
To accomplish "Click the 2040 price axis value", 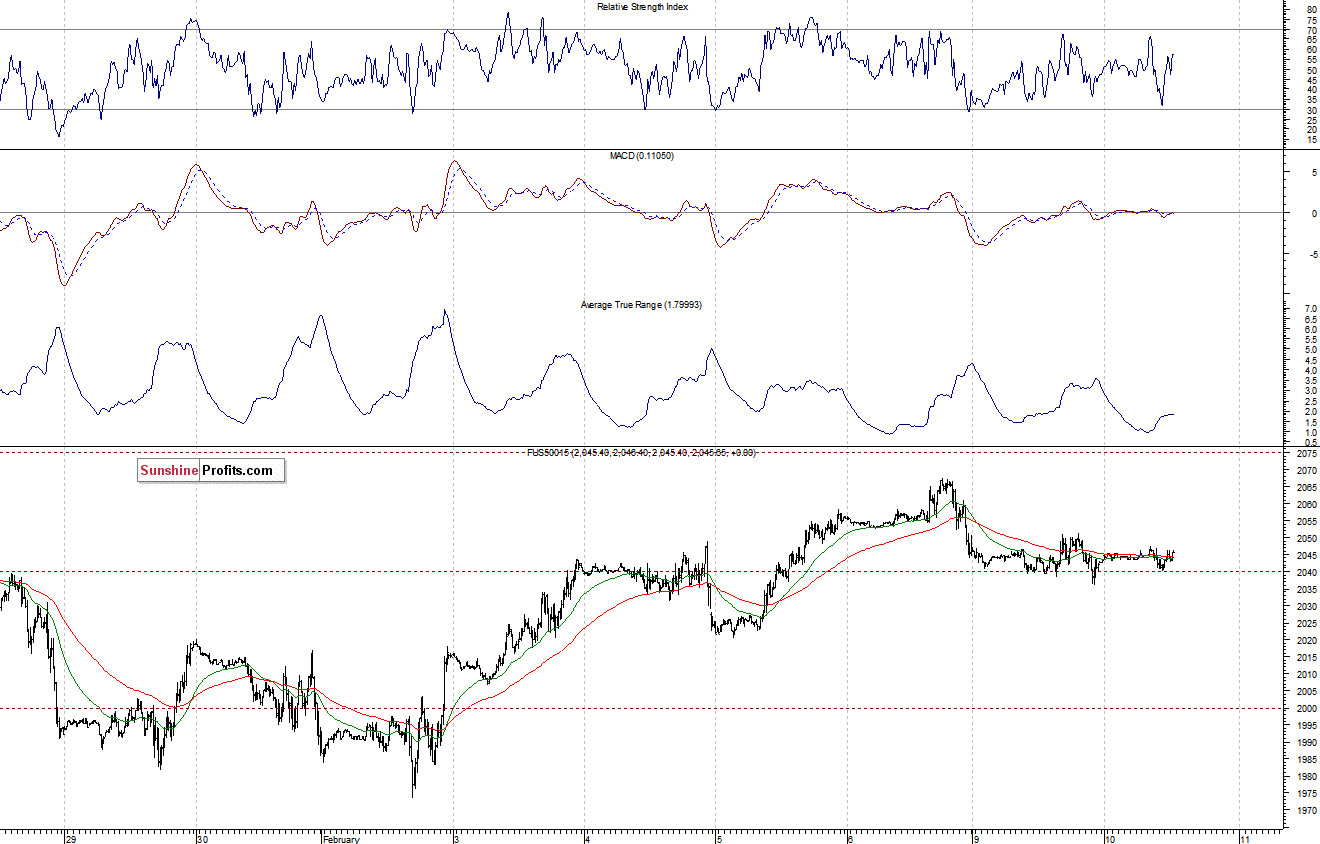I will point(1305,573).
